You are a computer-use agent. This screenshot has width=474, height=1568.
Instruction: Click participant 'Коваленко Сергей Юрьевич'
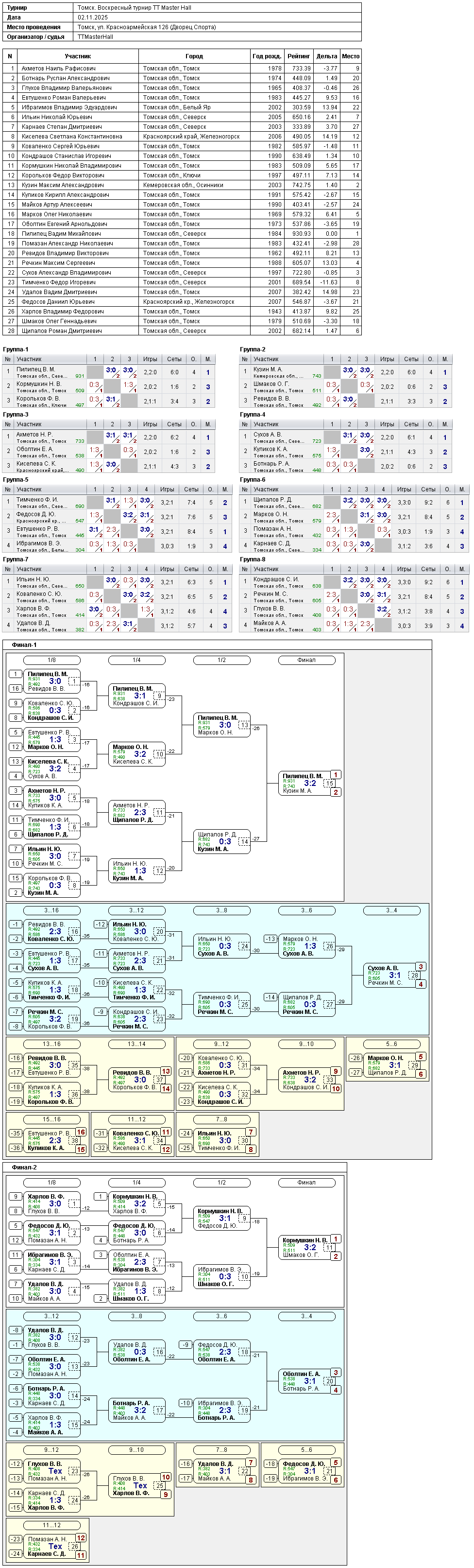60,147
